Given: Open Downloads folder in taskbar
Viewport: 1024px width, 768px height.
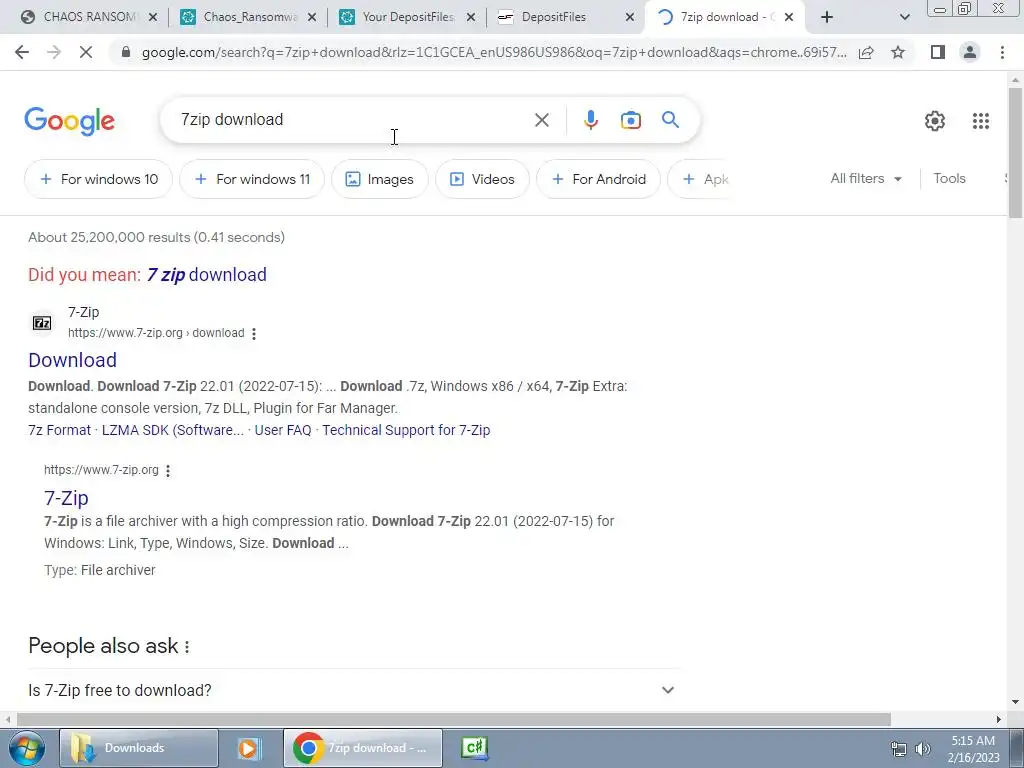Looking at the screenshot, I should coord(138,748).
